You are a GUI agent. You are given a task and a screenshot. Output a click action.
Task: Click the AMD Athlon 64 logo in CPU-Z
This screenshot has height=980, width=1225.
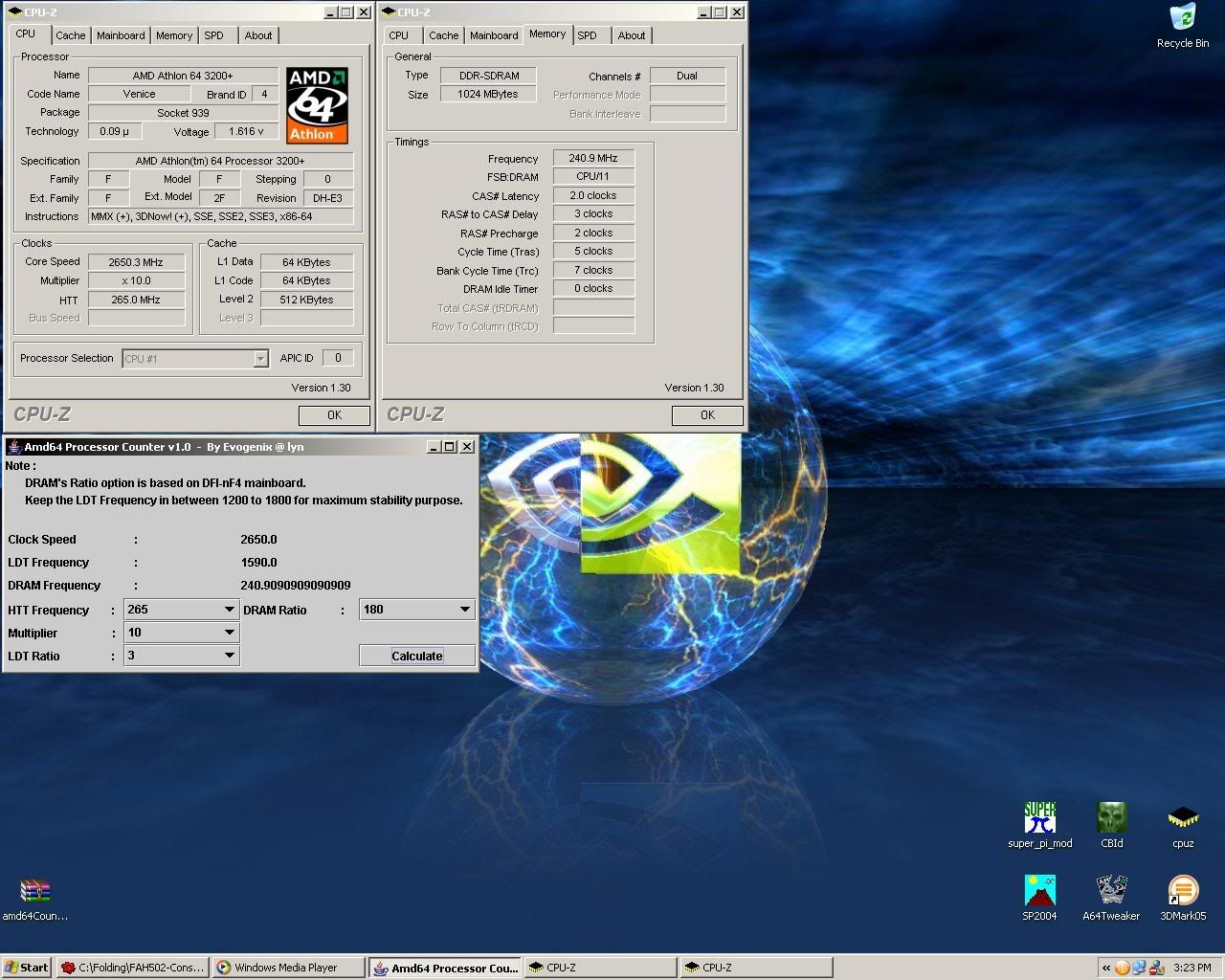point(317,103)
